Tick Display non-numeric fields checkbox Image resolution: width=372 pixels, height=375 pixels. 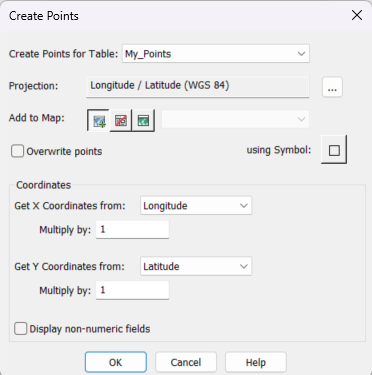tap(20, 329)
